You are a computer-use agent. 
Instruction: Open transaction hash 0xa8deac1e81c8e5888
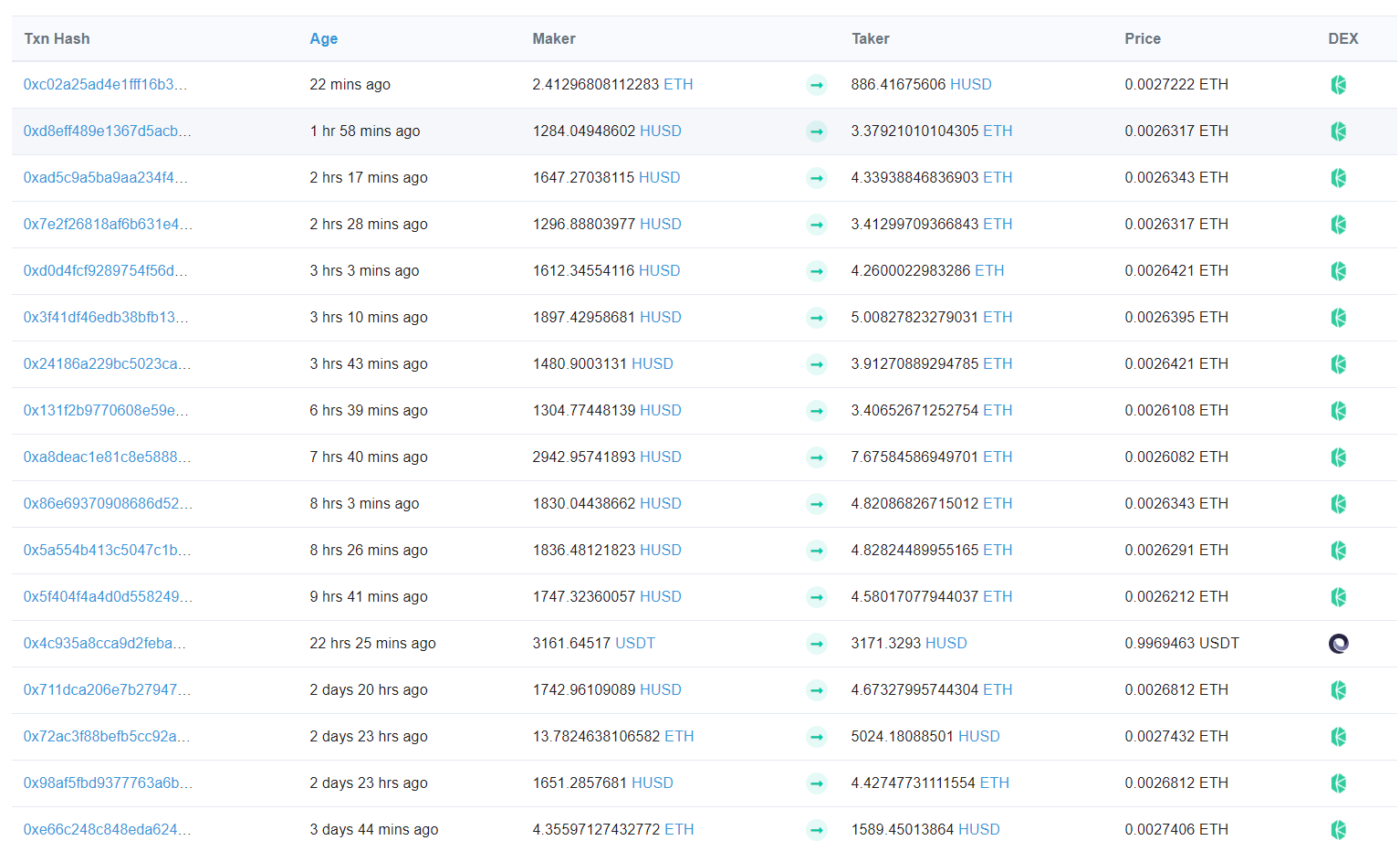107,457
